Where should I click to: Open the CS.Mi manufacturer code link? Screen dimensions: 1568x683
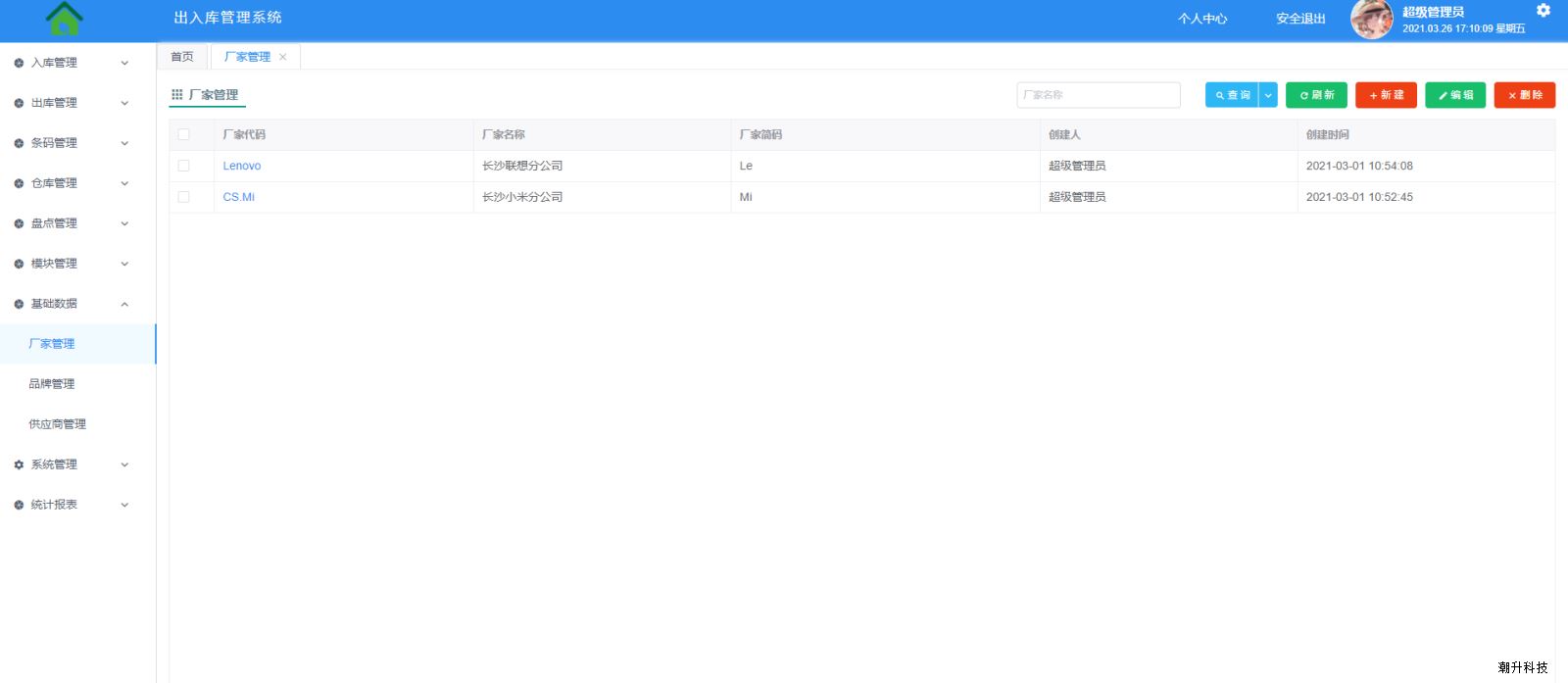pyautogui.click(x=238, y=197)
